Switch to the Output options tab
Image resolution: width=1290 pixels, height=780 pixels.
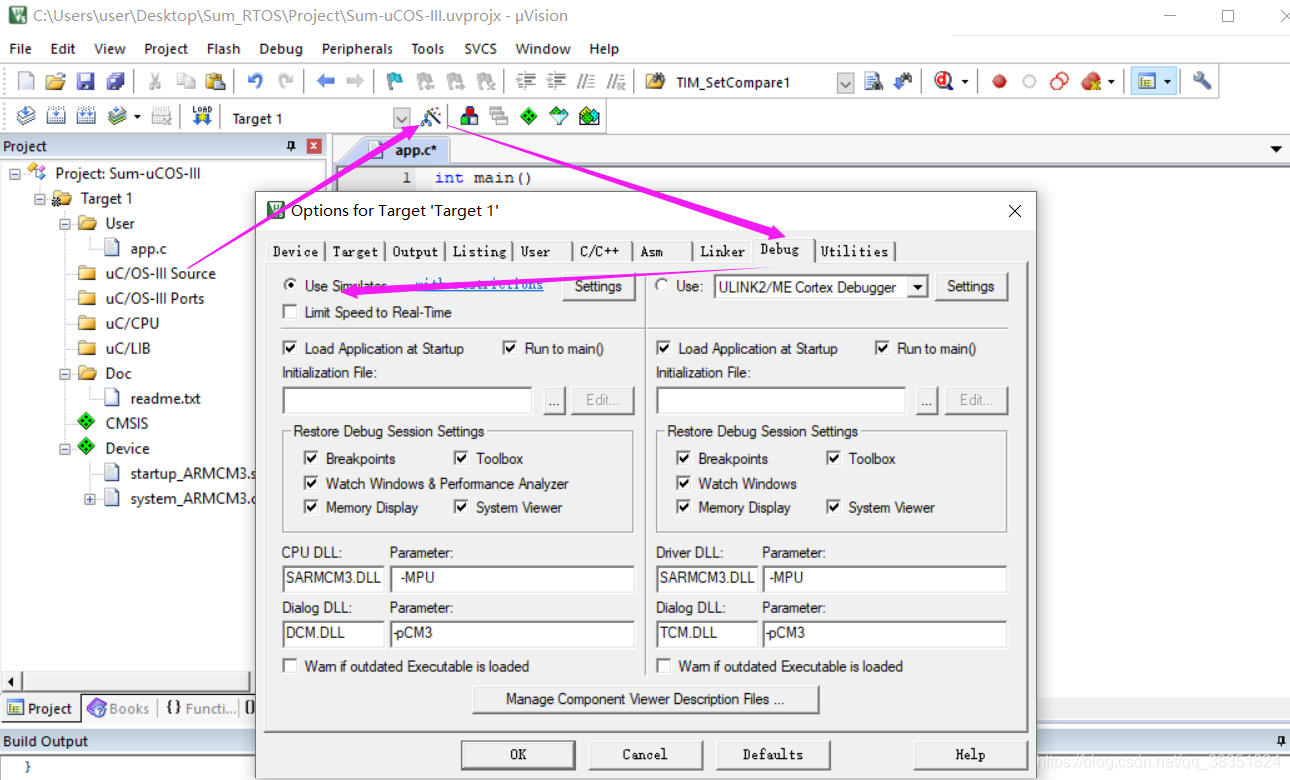(x=415, y=251)
